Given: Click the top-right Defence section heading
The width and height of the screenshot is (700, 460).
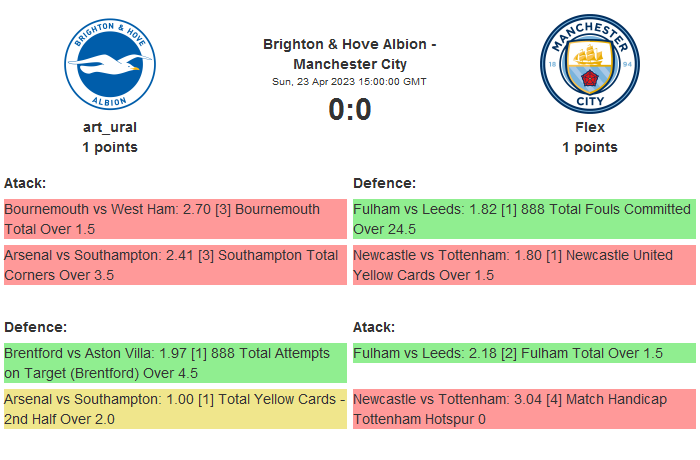Looking at the screenshot, I should (385, 183).
